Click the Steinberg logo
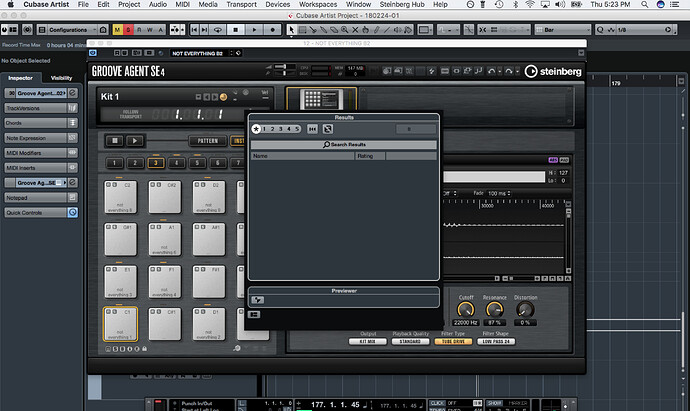The image size is (690, 411). [x=553, y=71]
